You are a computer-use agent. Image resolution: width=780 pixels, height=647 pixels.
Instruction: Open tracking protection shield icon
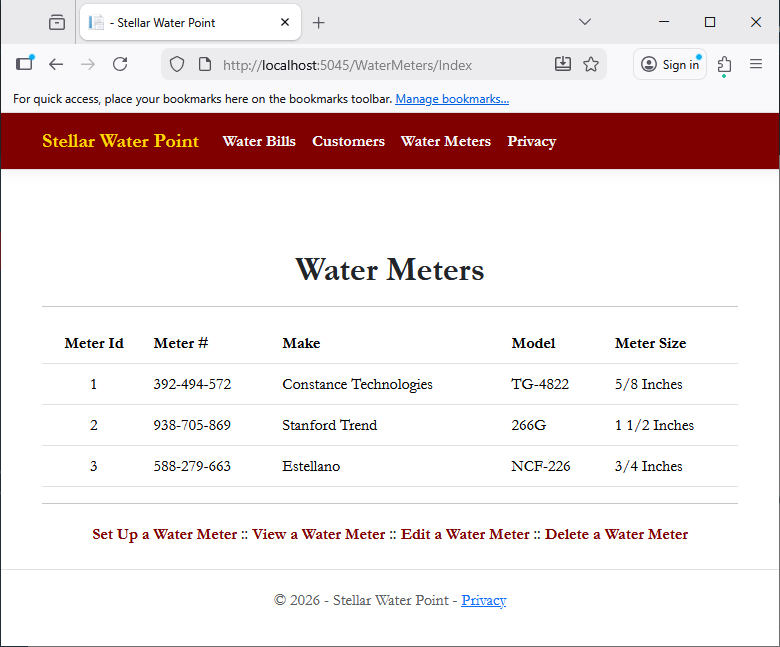tap(177, 65)
